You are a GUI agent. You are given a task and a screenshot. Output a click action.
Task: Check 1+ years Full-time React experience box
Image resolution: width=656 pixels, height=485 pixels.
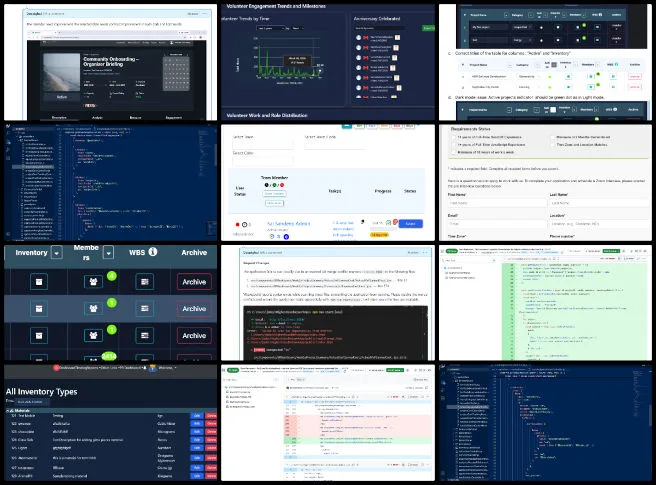tap(454, 137)
